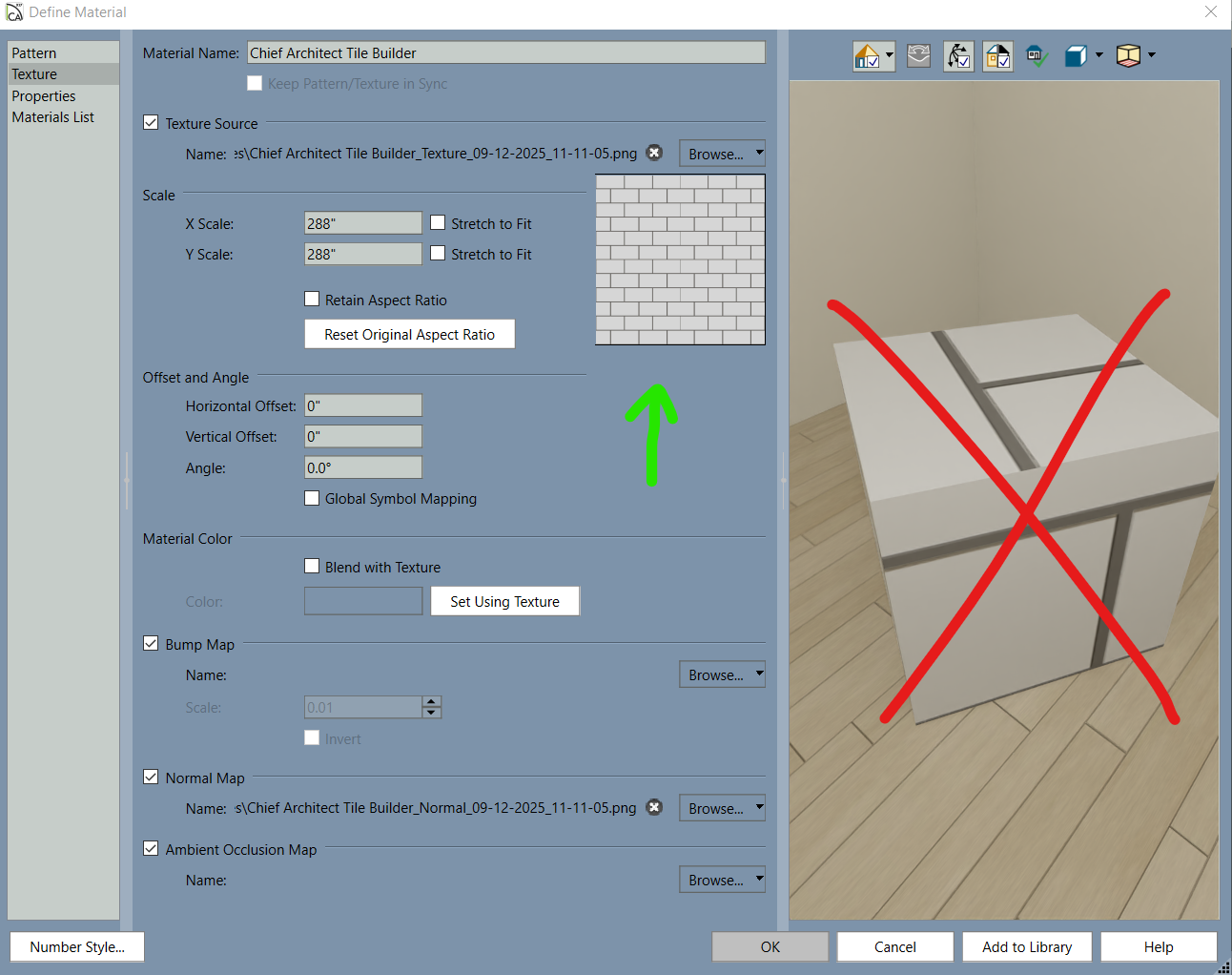Click Reset Original Aspect Ratio button
Viewport: 1232px width, 975px height.
click(x=409, y=335)
